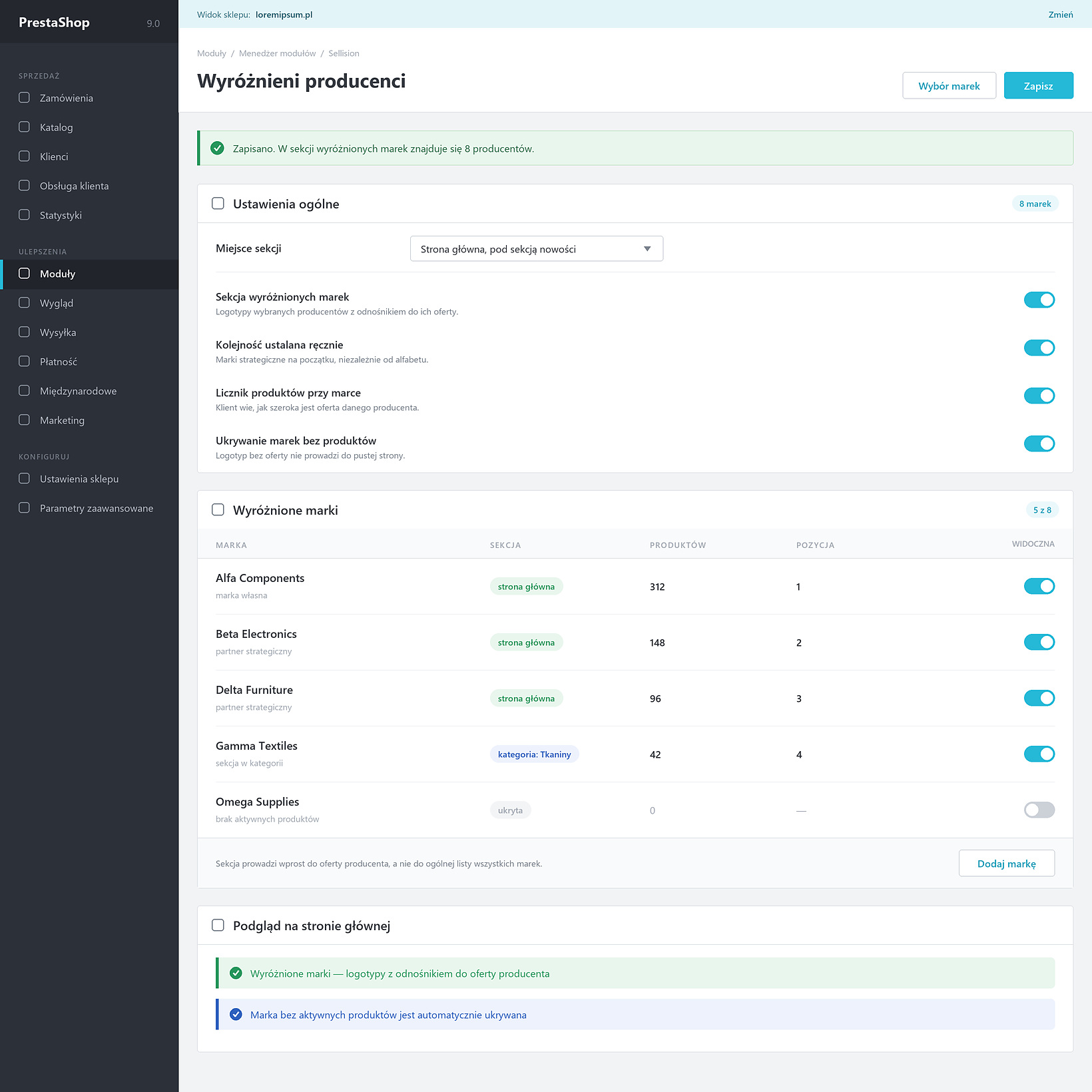Click the Klienci sidebar icon
The height and width of the screenshot is (1092, 1092).
click(25, 156)
